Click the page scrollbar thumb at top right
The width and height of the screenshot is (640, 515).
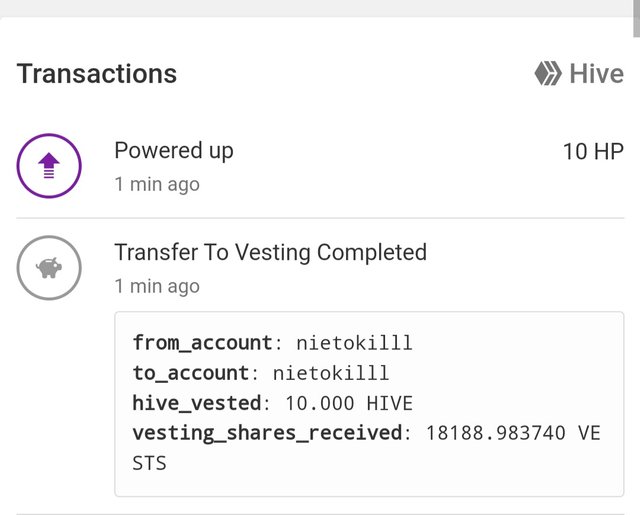tap(636, 19)
